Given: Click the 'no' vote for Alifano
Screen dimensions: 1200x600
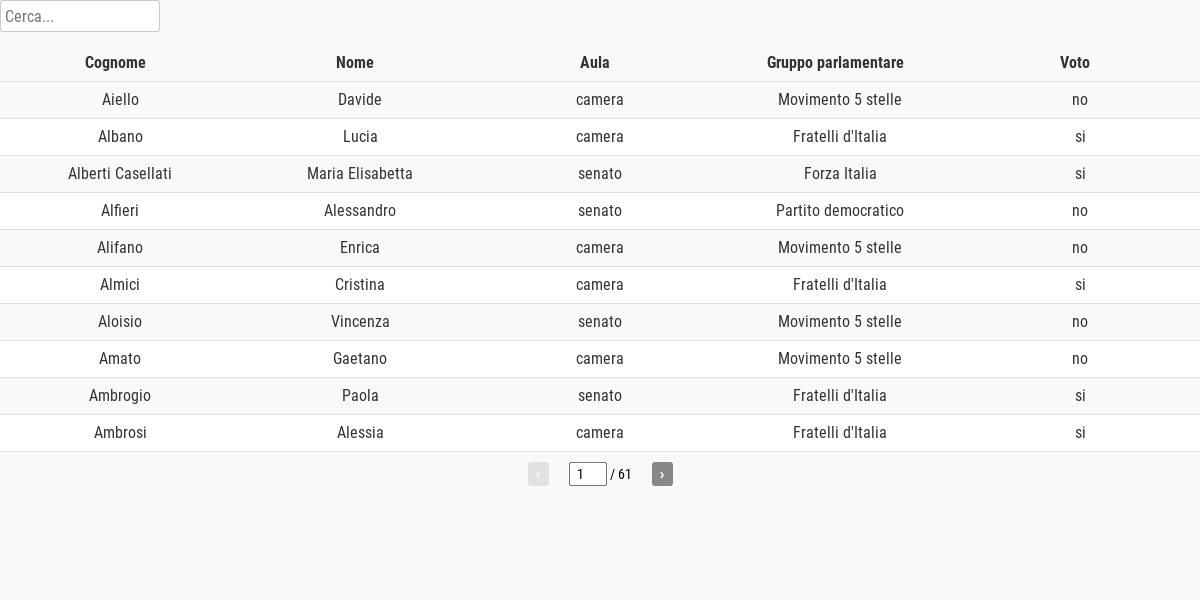Looking at the screenshot, I should (1080, 248).
